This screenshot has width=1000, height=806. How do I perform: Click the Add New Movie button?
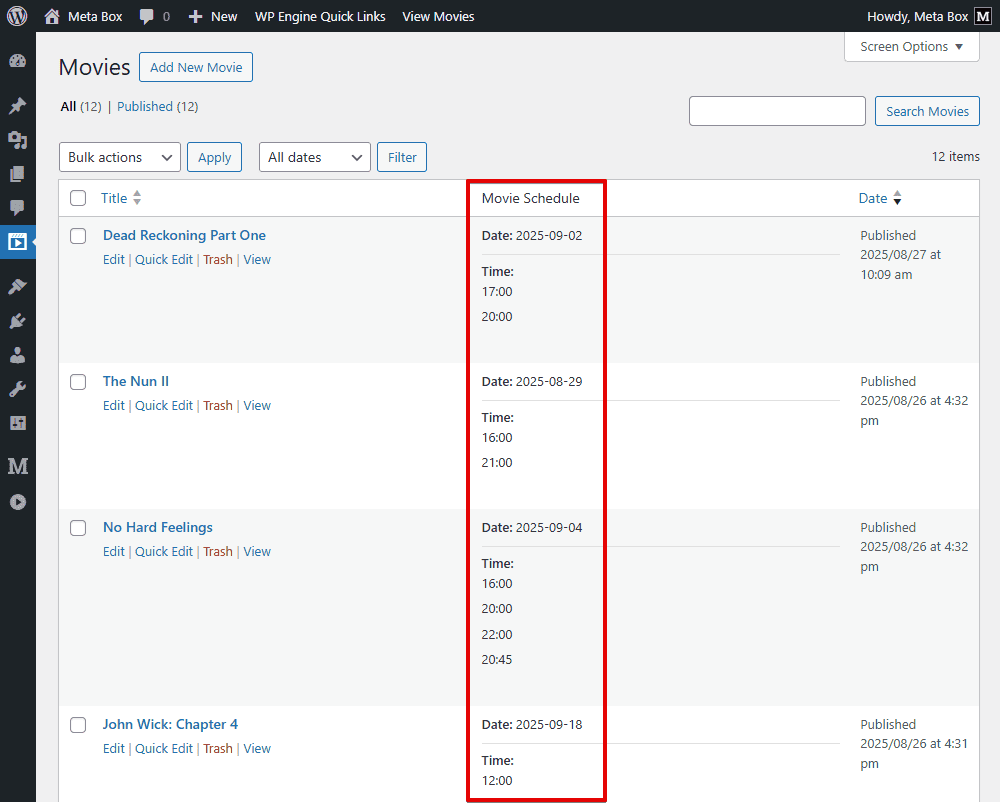[195, 67]
